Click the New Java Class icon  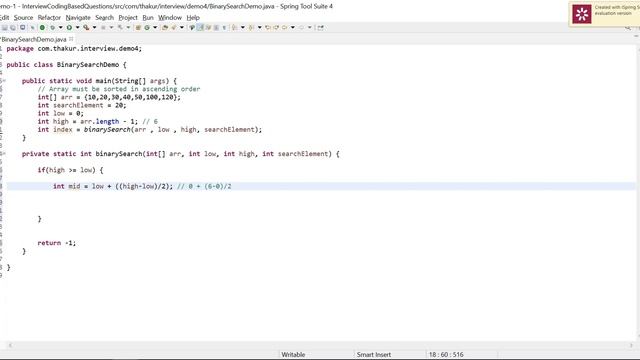tap(147, 27)
